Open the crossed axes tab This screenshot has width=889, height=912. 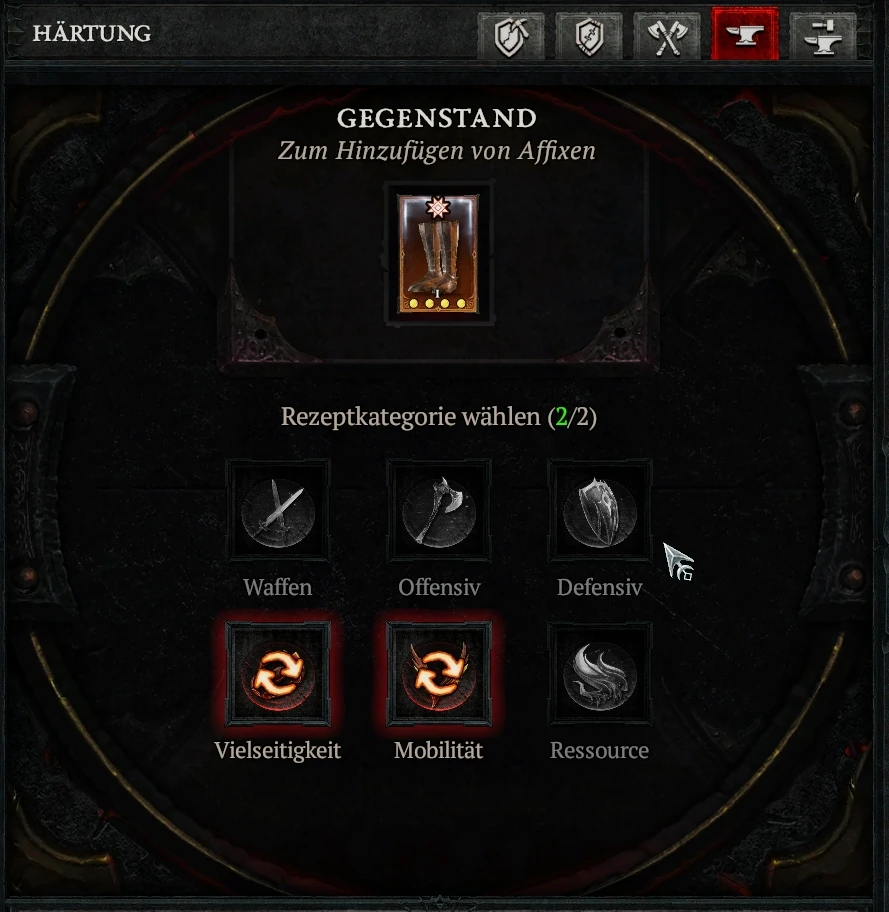coord(667,36)
